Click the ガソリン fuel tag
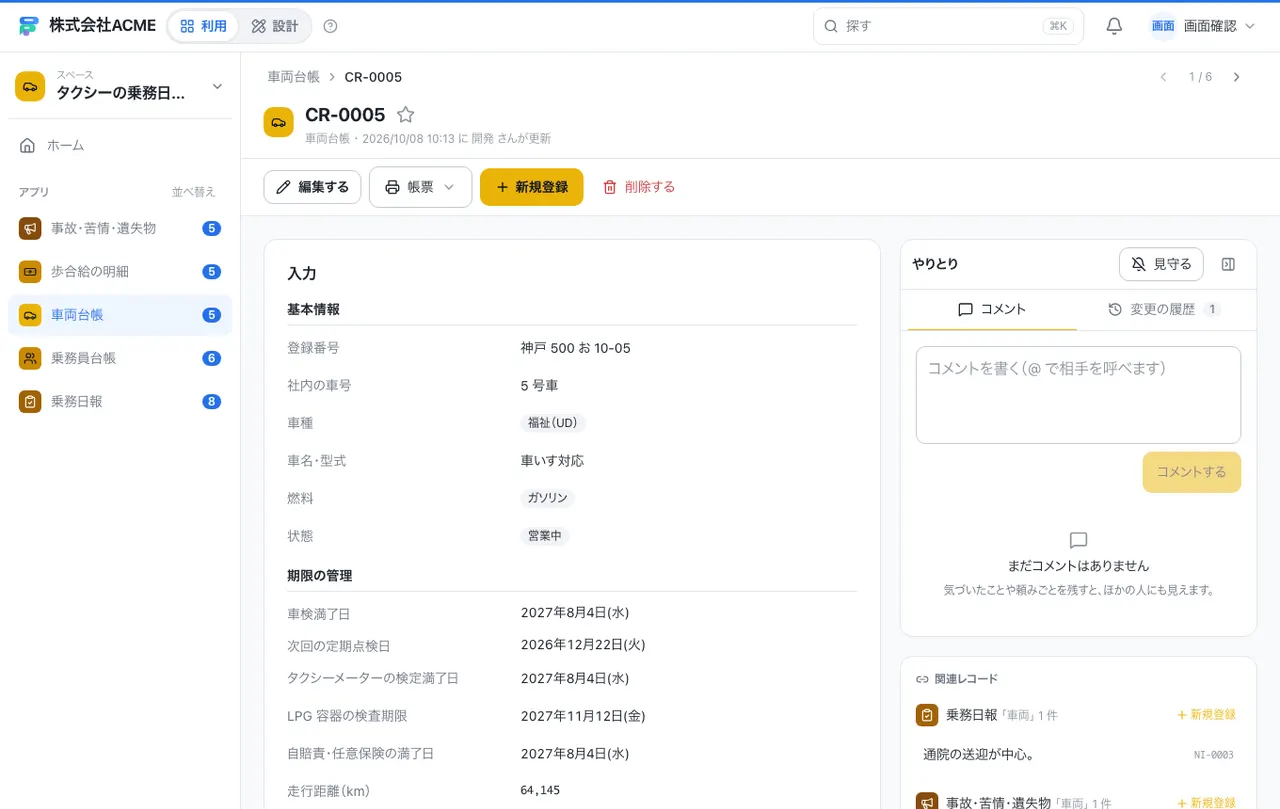1280x809 pixels. tap(547, 498)
